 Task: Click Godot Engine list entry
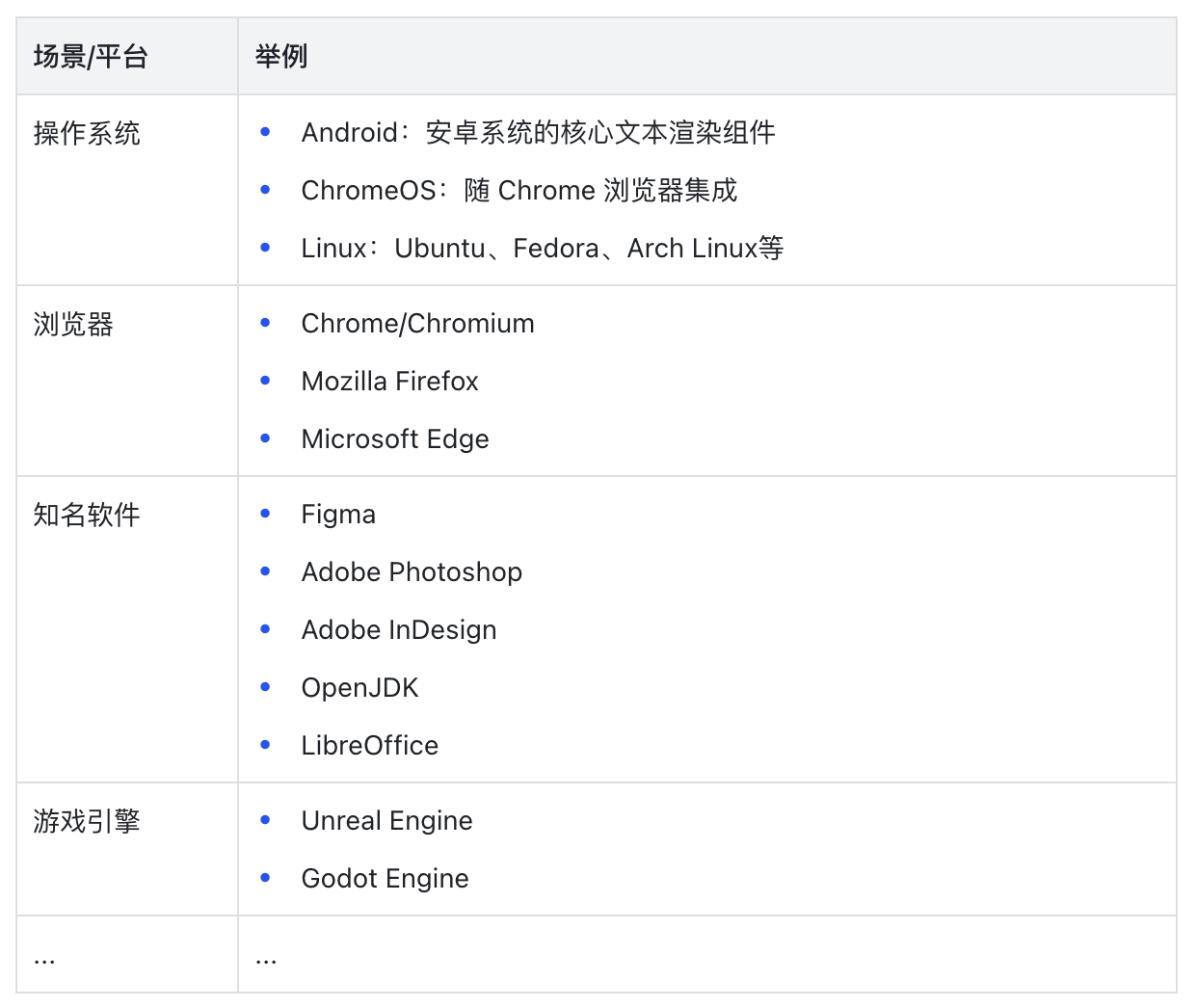point(386,879)
